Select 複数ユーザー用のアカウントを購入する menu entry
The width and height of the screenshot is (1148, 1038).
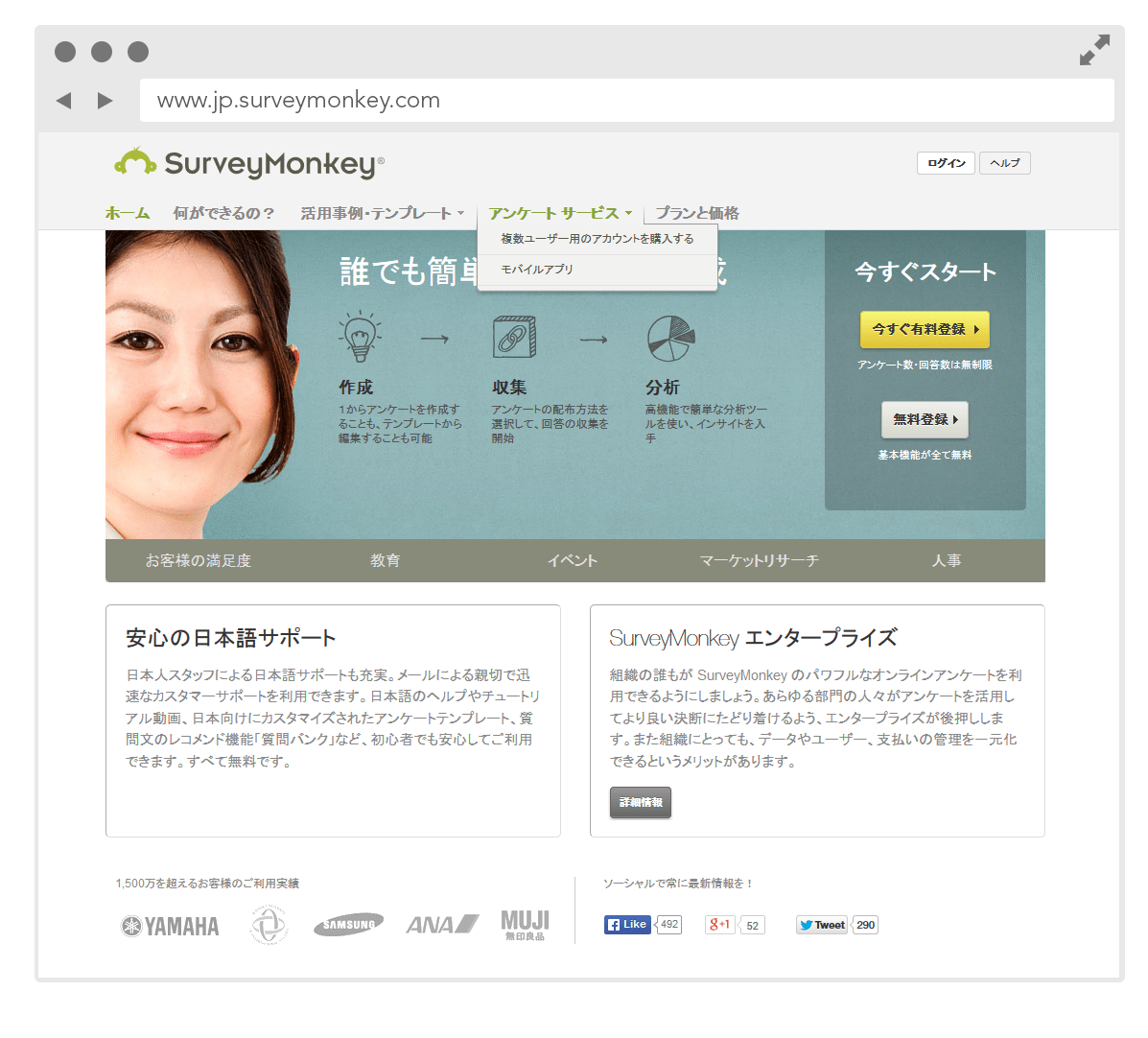click(597, 239)
